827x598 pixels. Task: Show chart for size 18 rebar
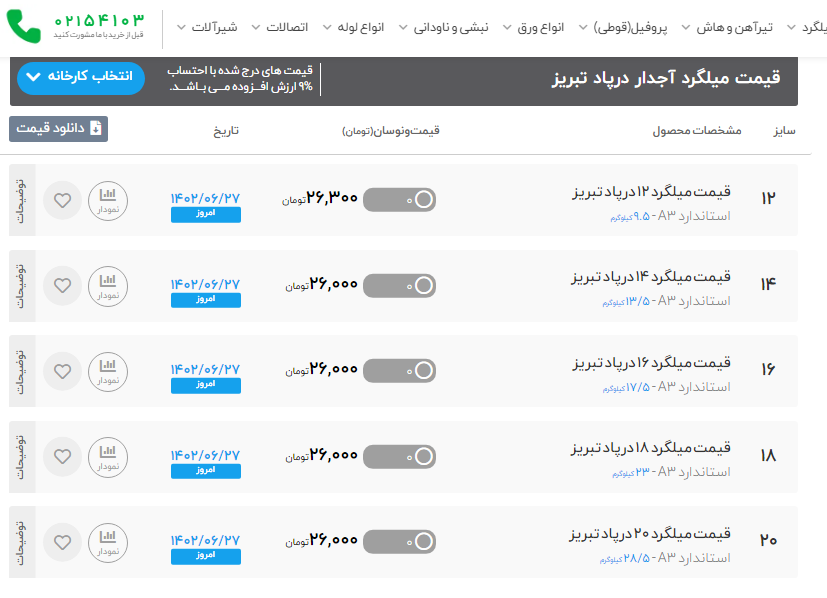pyautogui.click(x=108, y=457)
